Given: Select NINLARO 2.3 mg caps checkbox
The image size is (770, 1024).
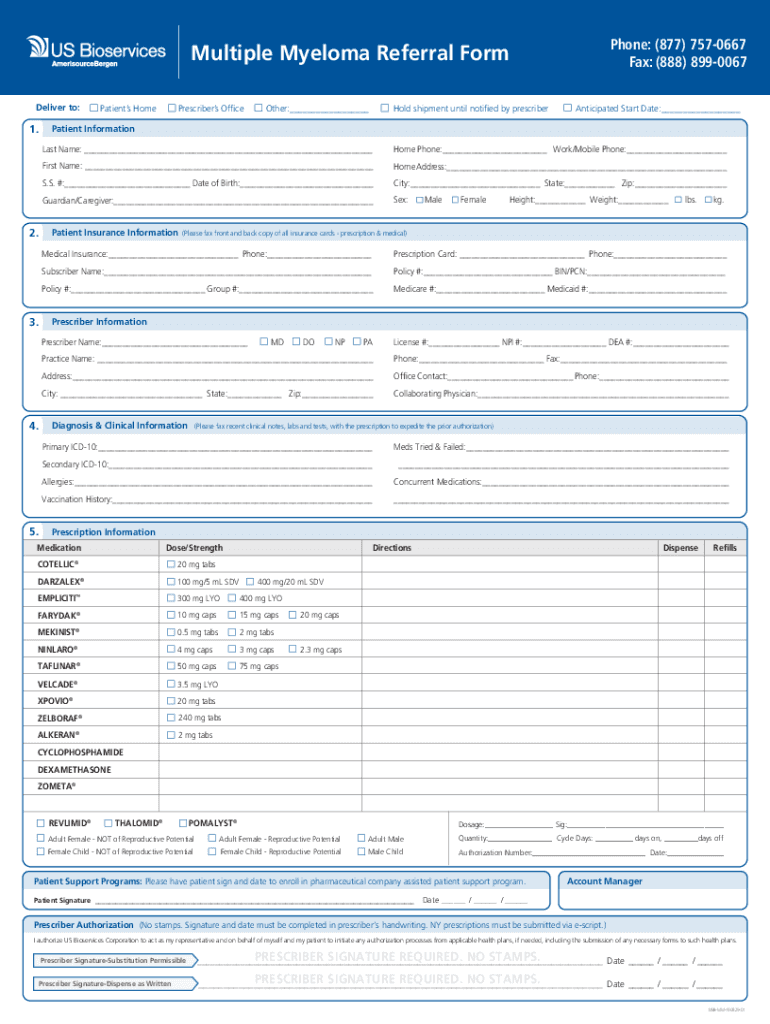Looking at the screenshot, I should 292,650.
